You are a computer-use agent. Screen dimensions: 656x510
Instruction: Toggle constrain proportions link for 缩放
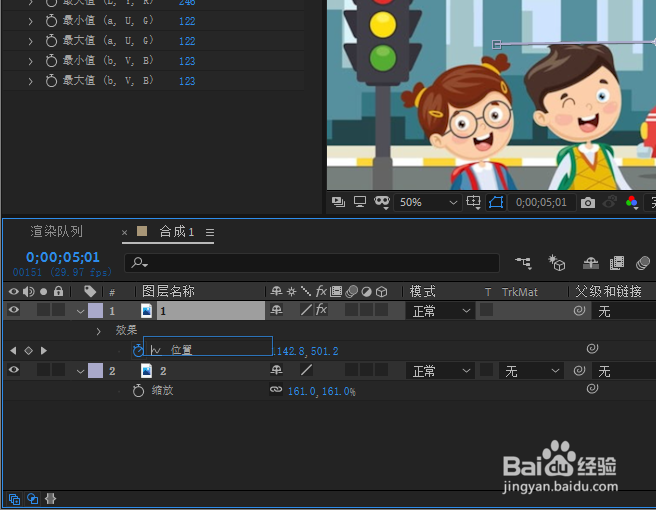coord(276,390)
